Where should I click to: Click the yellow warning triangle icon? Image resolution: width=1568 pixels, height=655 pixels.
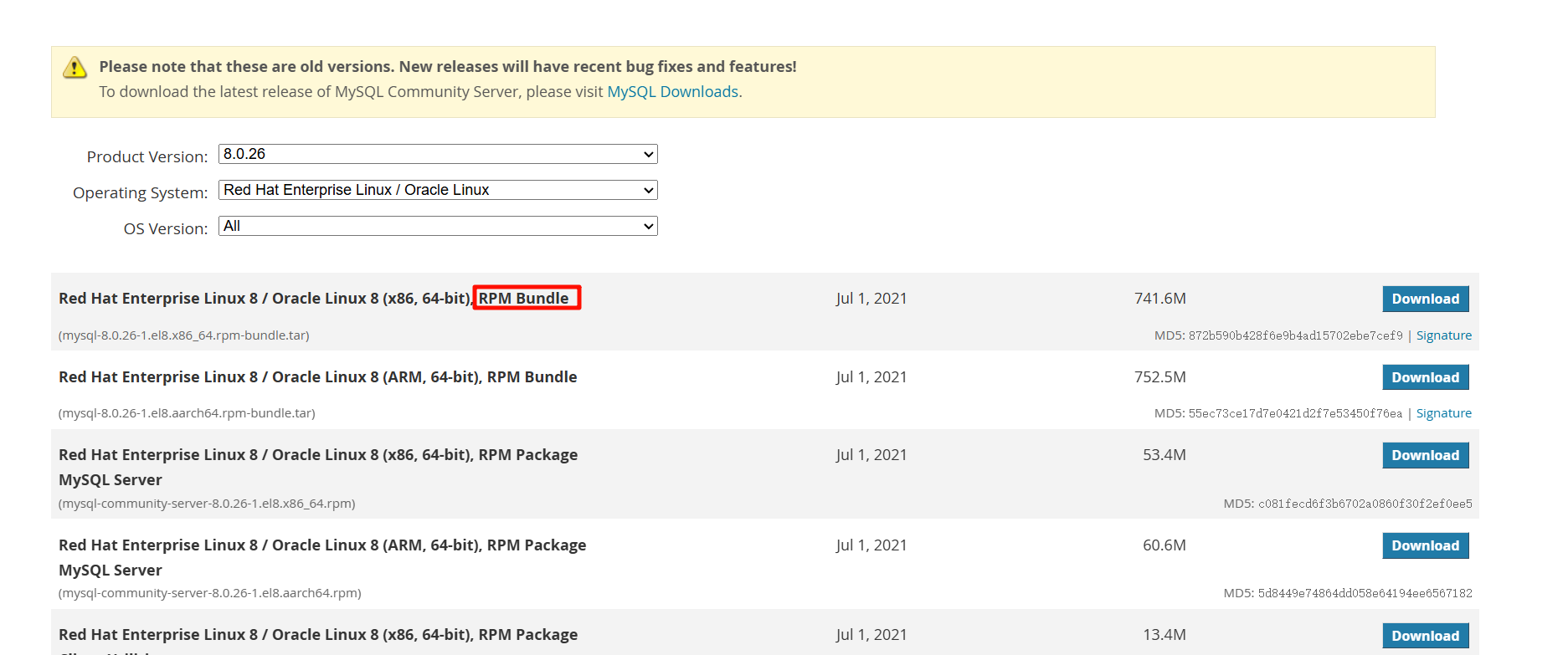(75, 68)
